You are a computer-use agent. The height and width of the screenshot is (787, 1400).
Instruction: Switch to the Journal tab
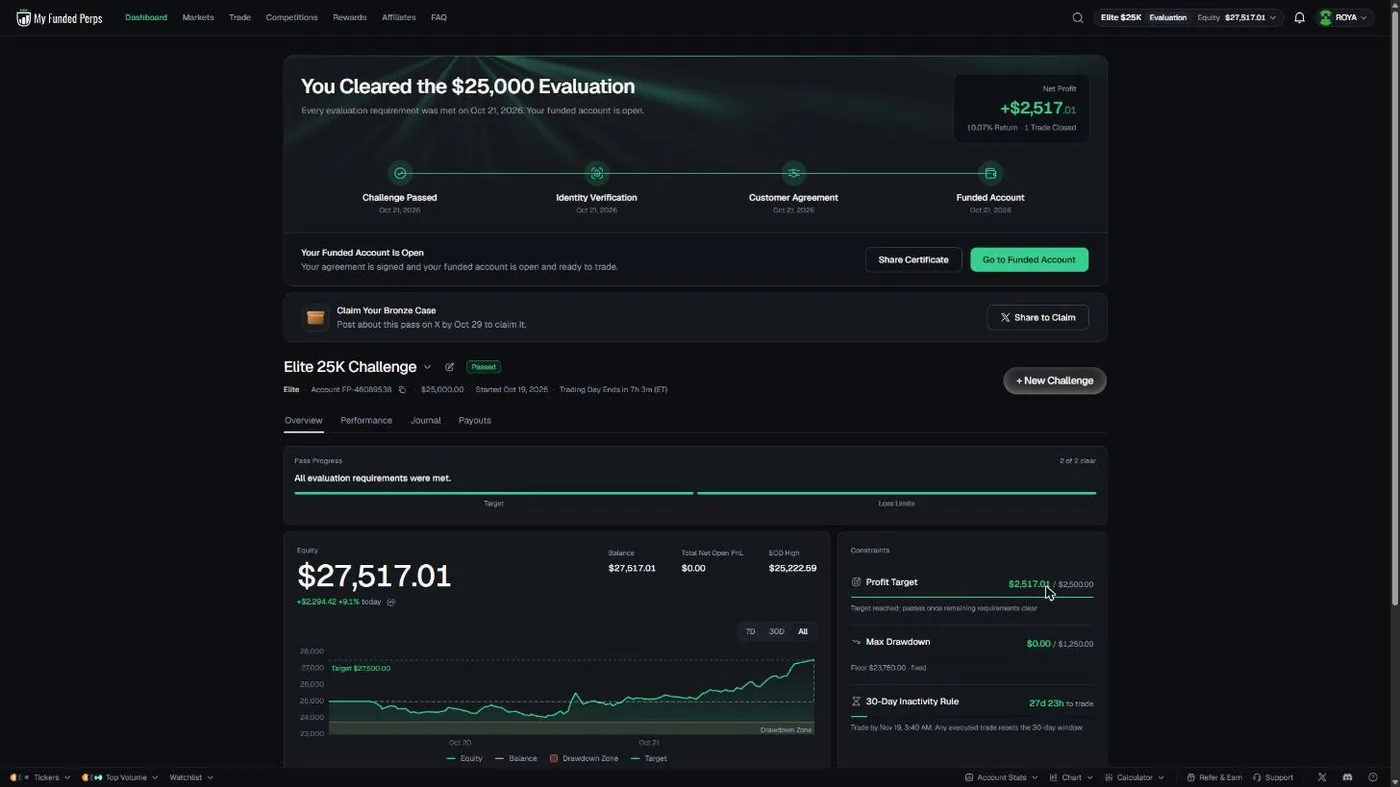coord(425,420)
